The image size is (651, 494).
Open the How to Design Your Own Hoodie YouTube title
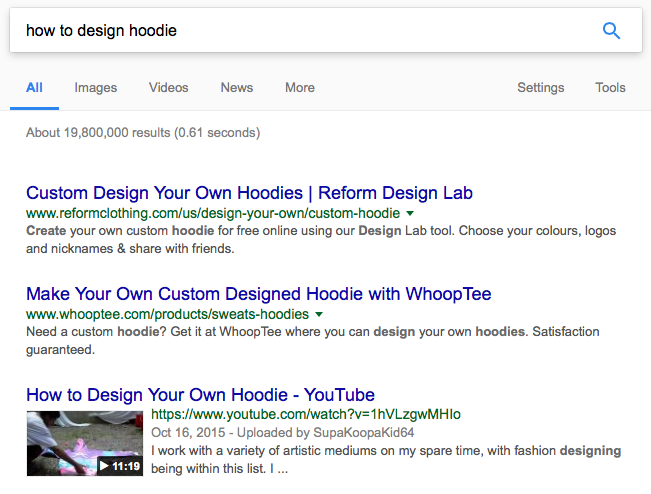point(200,394)
